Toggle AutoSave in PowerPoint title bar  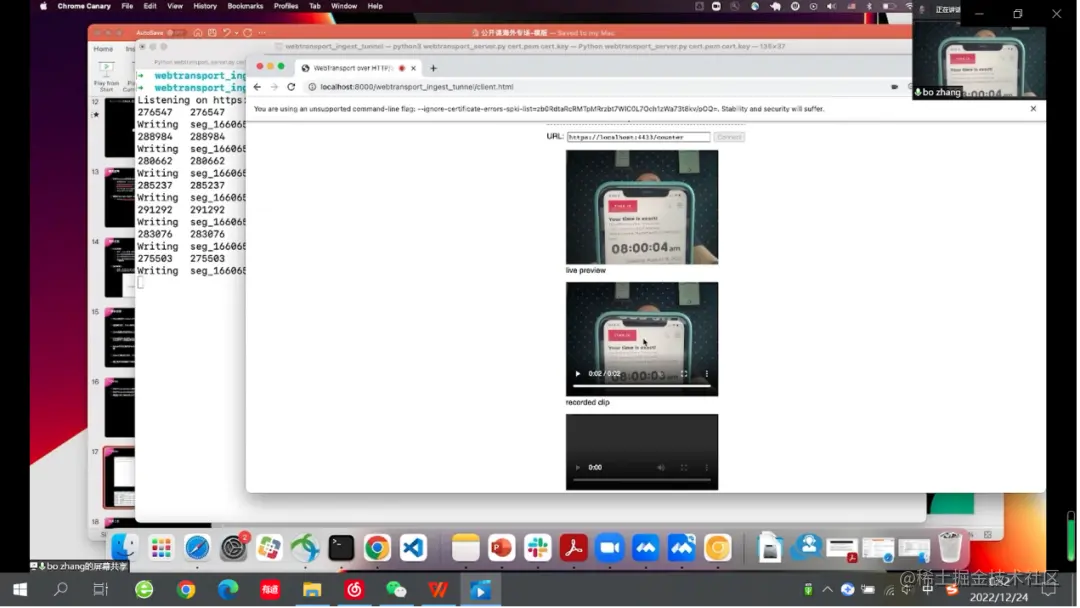tap(176, 33)
